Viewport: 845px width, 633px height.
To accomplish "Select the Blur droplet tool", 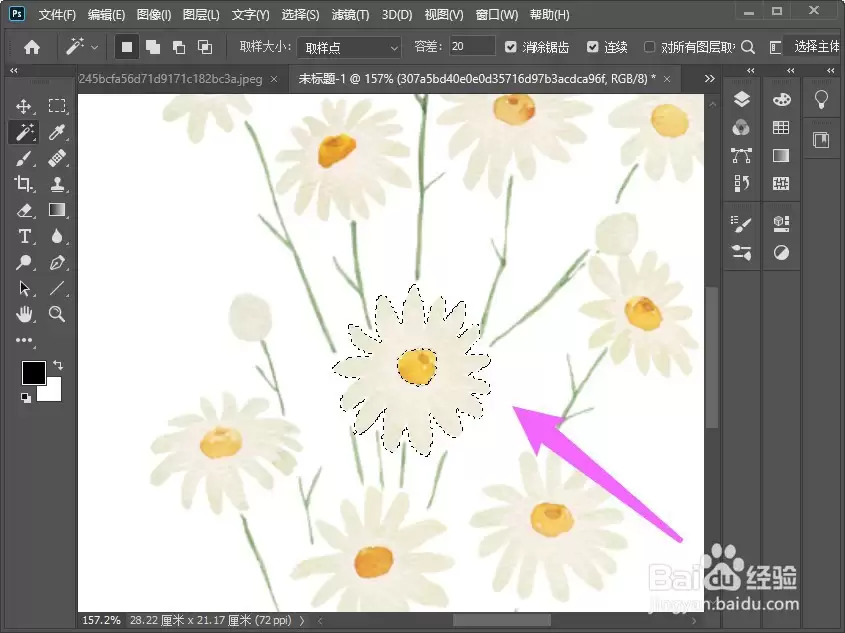I will 57,236.
